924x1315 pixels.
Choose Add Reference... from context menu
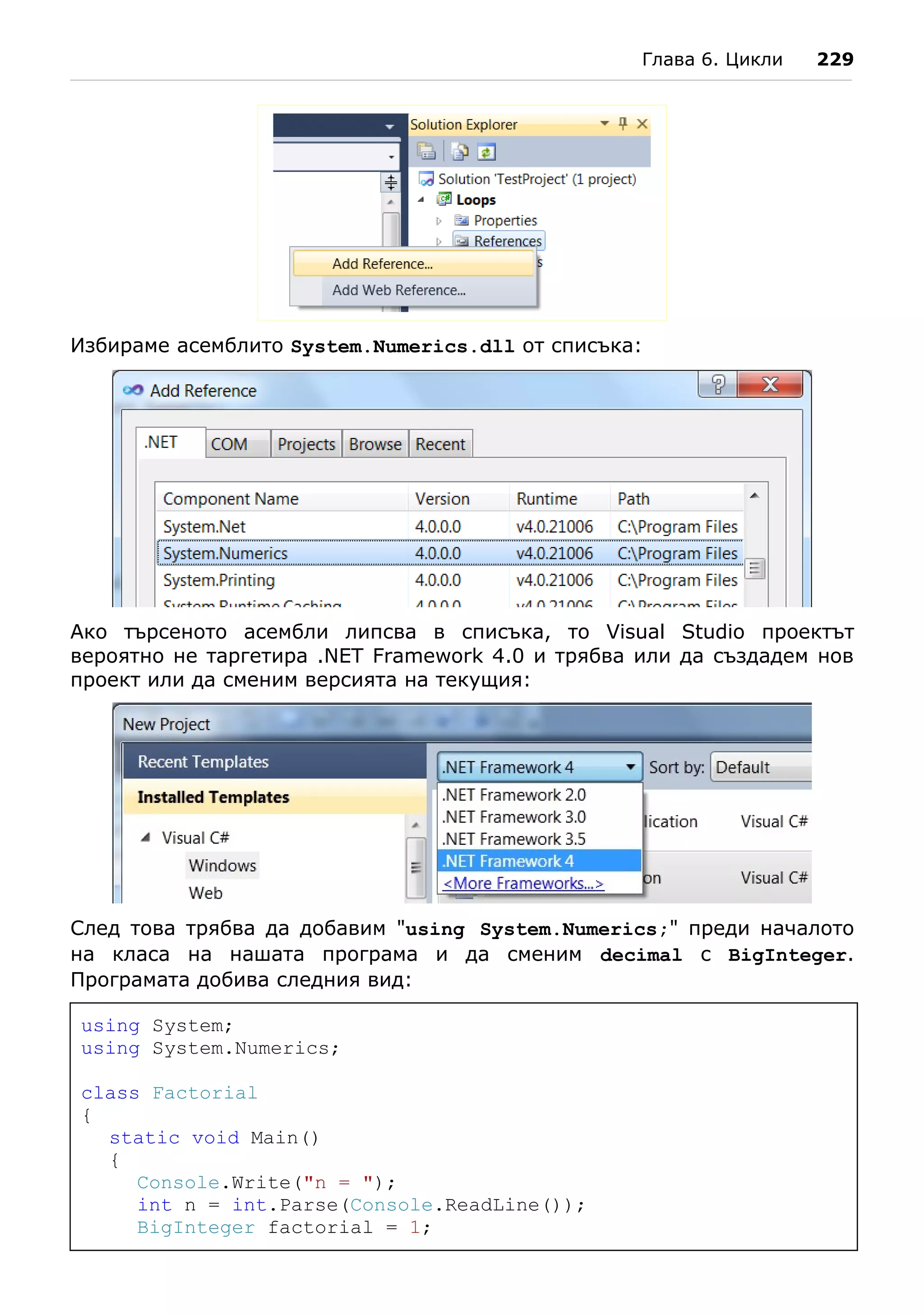click(413, 264)
